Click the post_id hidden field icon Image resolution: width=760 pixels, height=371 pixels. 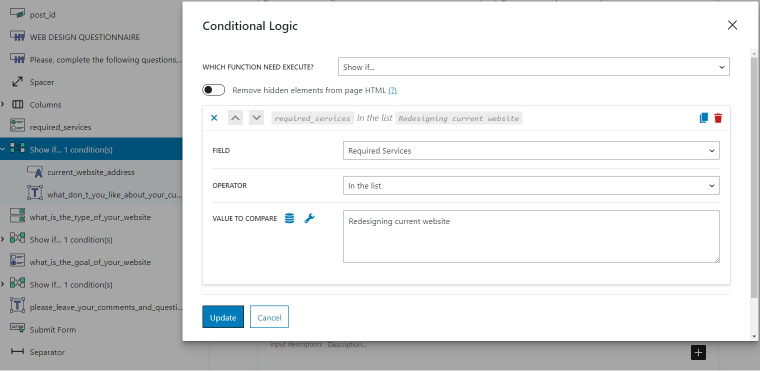(x=17, y=13)
